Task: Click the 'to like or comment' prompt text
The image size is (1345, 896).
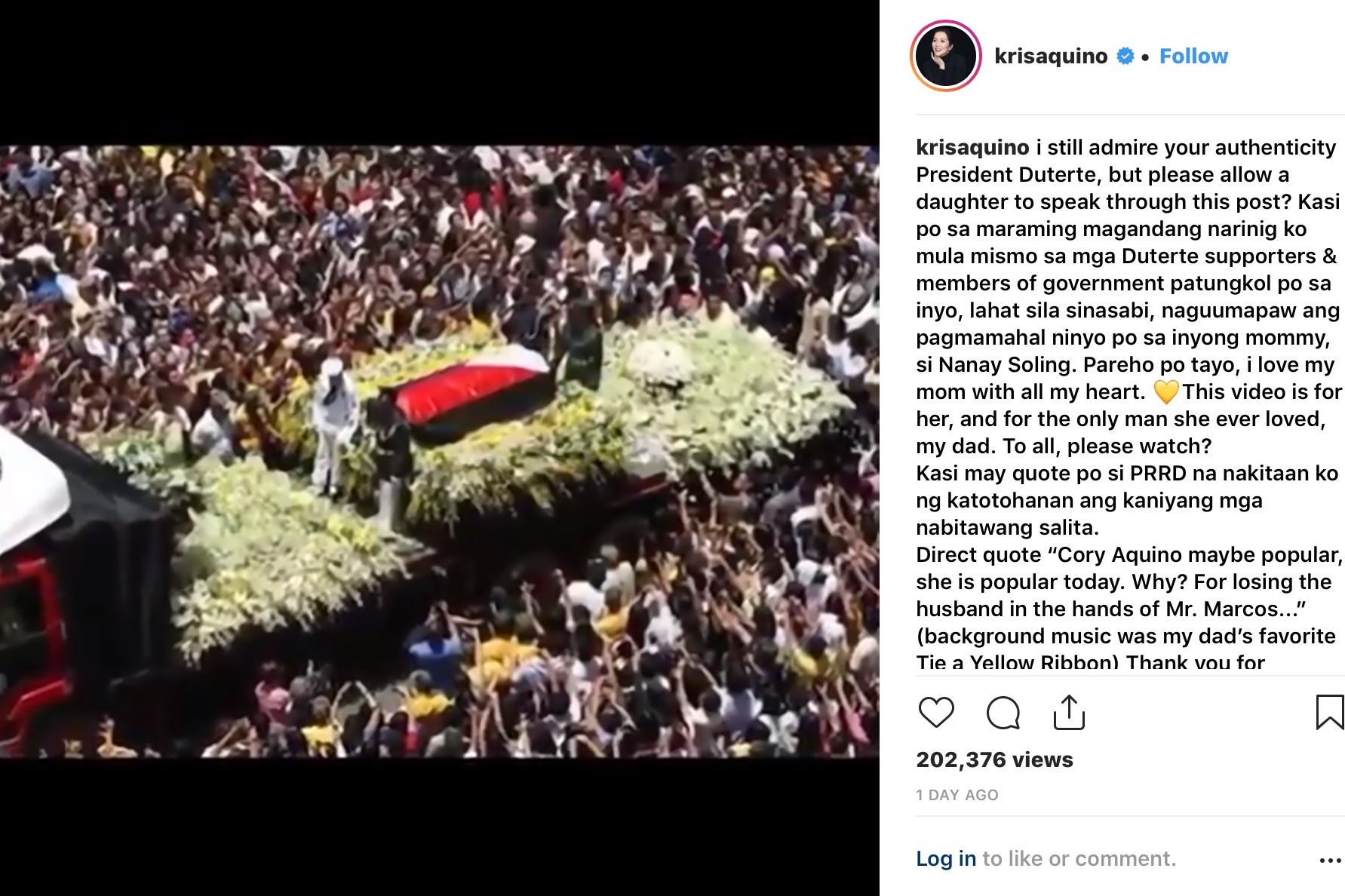Action: (x=1079, y=858)
